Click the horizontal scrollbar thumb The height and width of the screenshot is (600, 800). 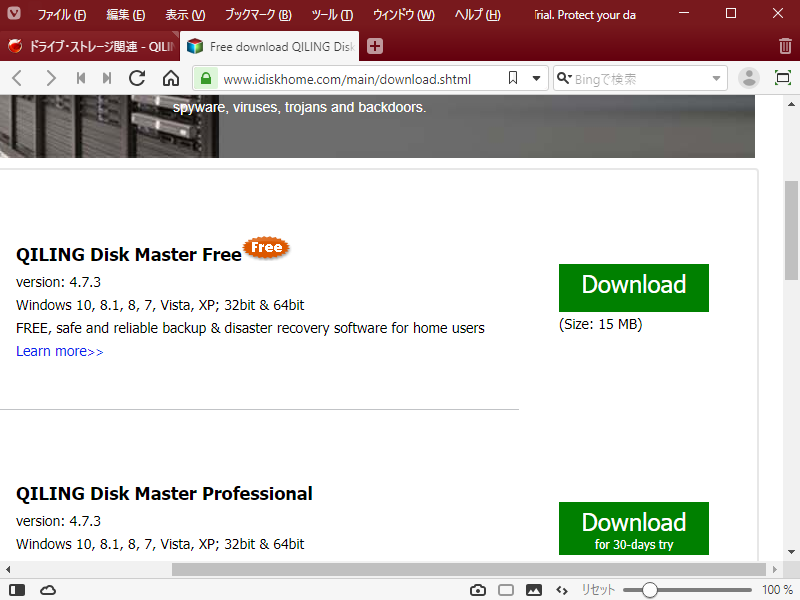[468, 569]
